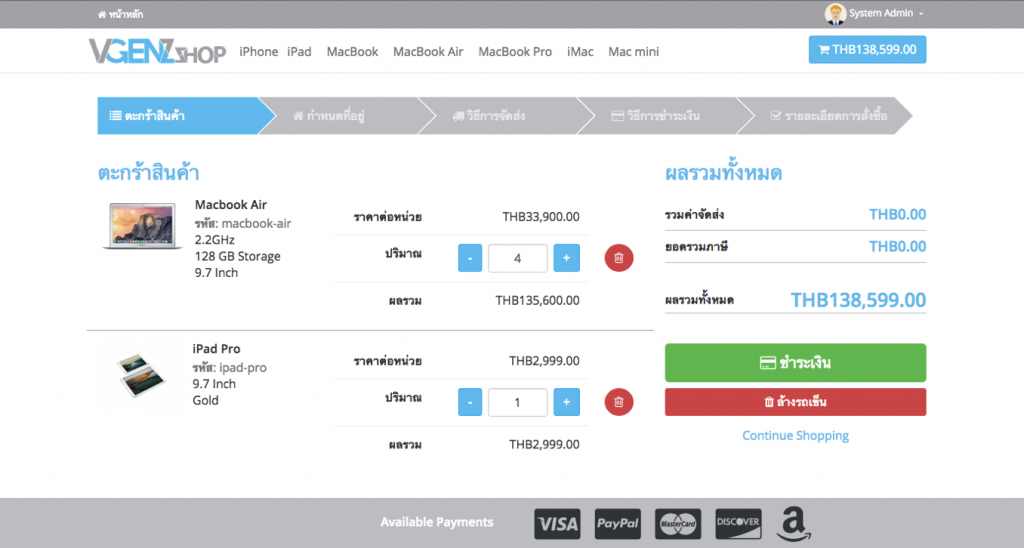Click the red clear cart button

[795, 402]
